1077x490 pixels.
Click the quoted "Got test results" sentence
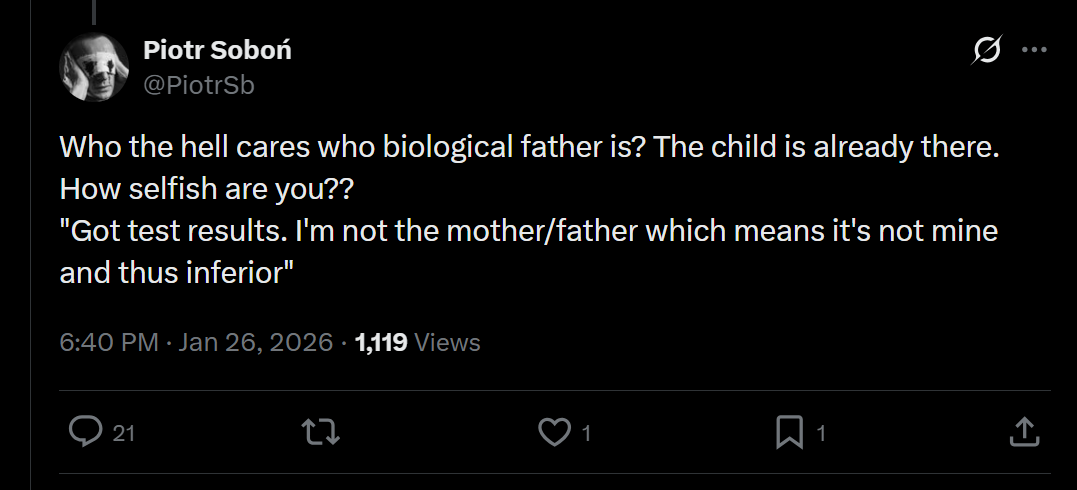[528, 231]
